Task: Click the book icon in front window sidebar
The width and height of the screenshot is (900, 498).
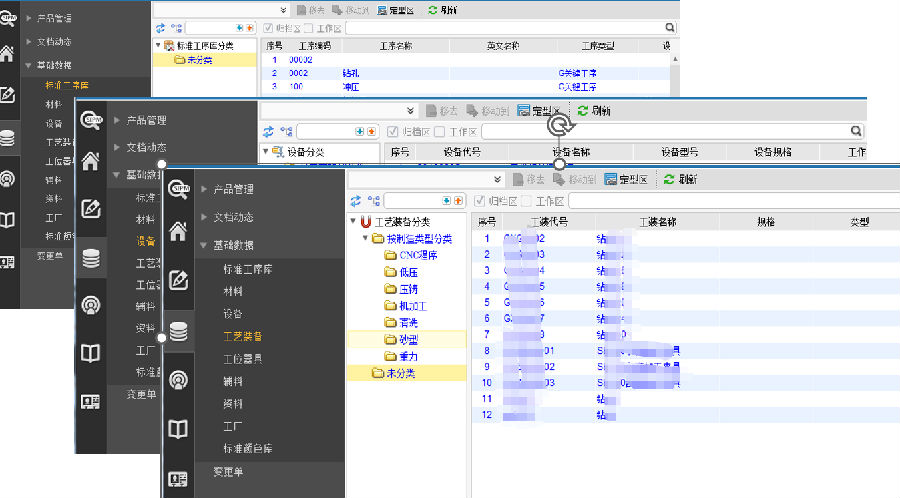Action: point(179,429)
